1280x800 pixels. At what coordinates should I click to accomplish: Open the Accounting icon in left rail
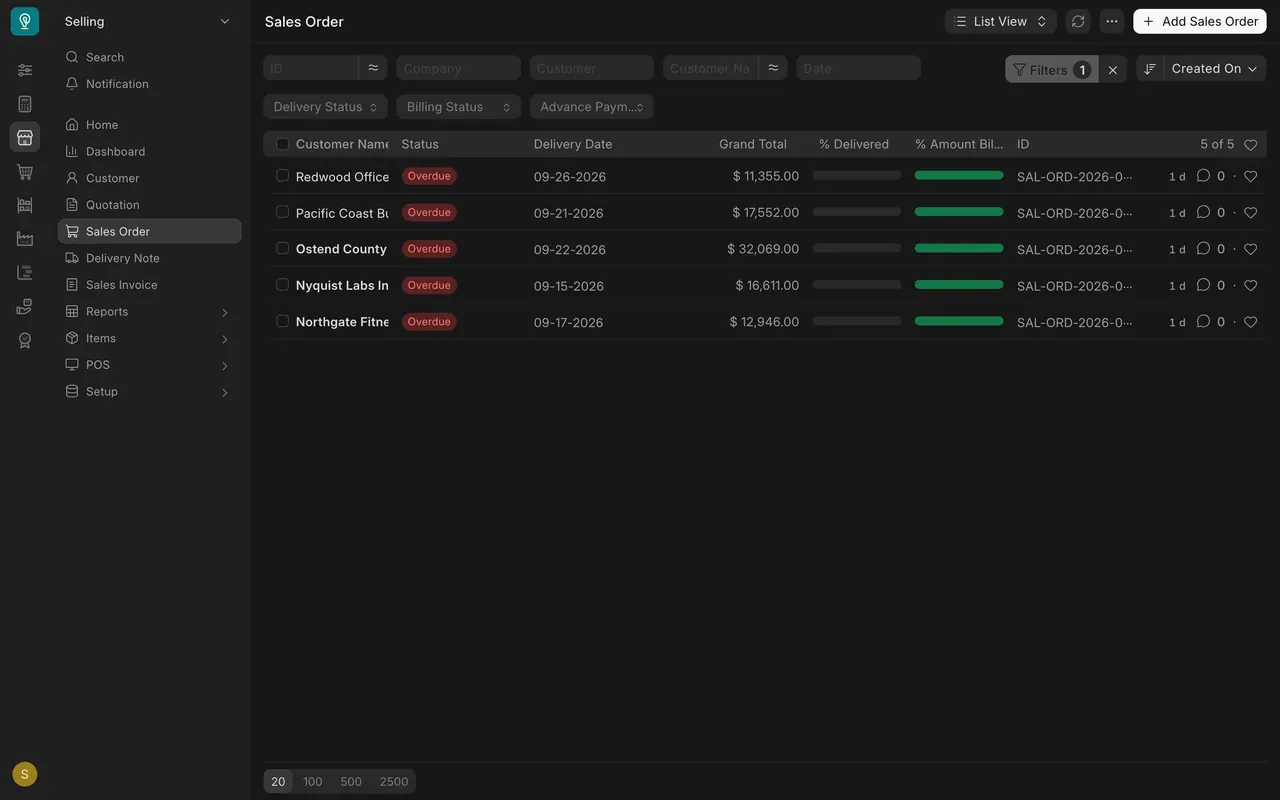(25, 104)
